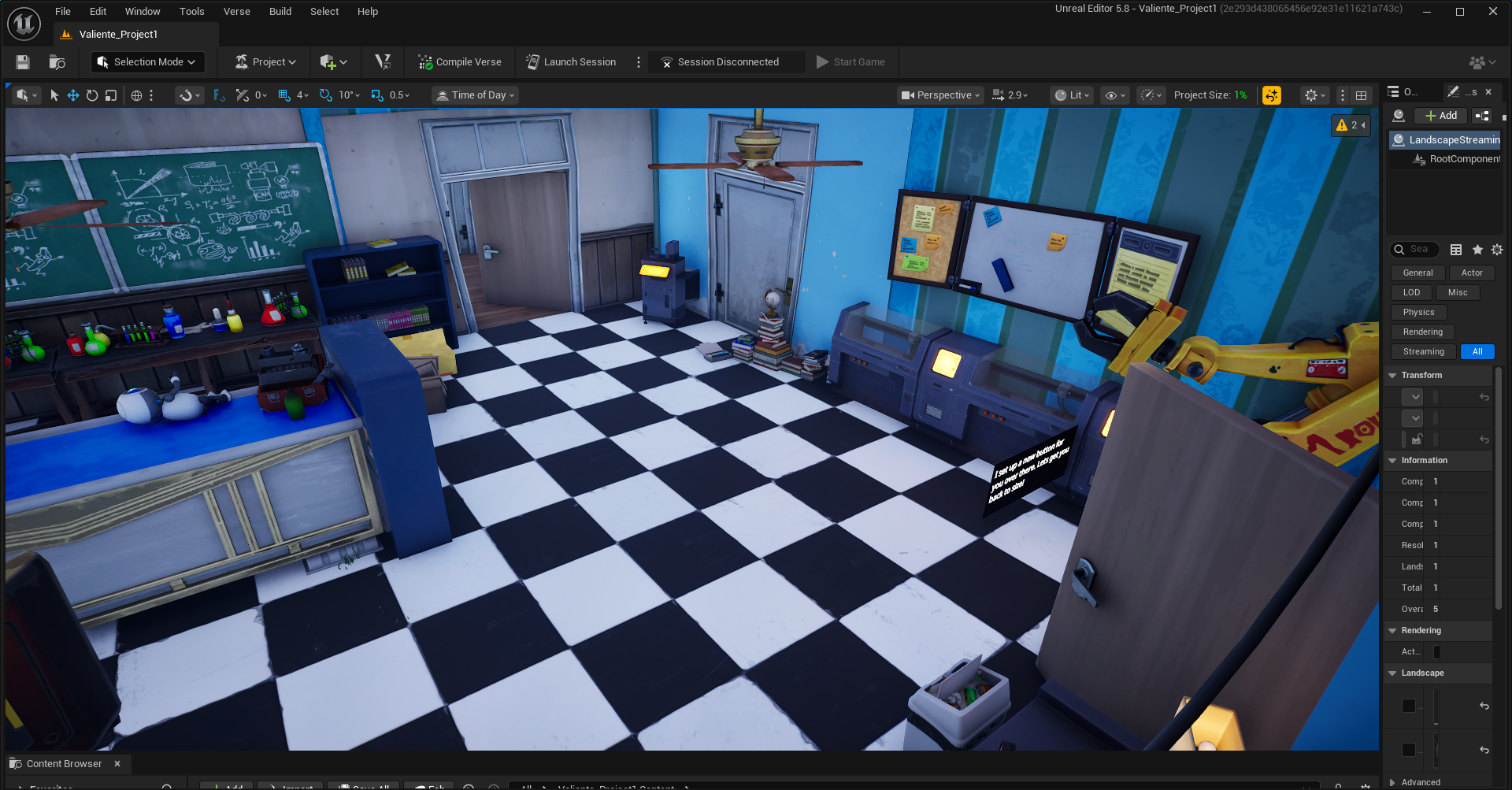Reset the scale Transform row with its arrow

(x=1484, y=440)
